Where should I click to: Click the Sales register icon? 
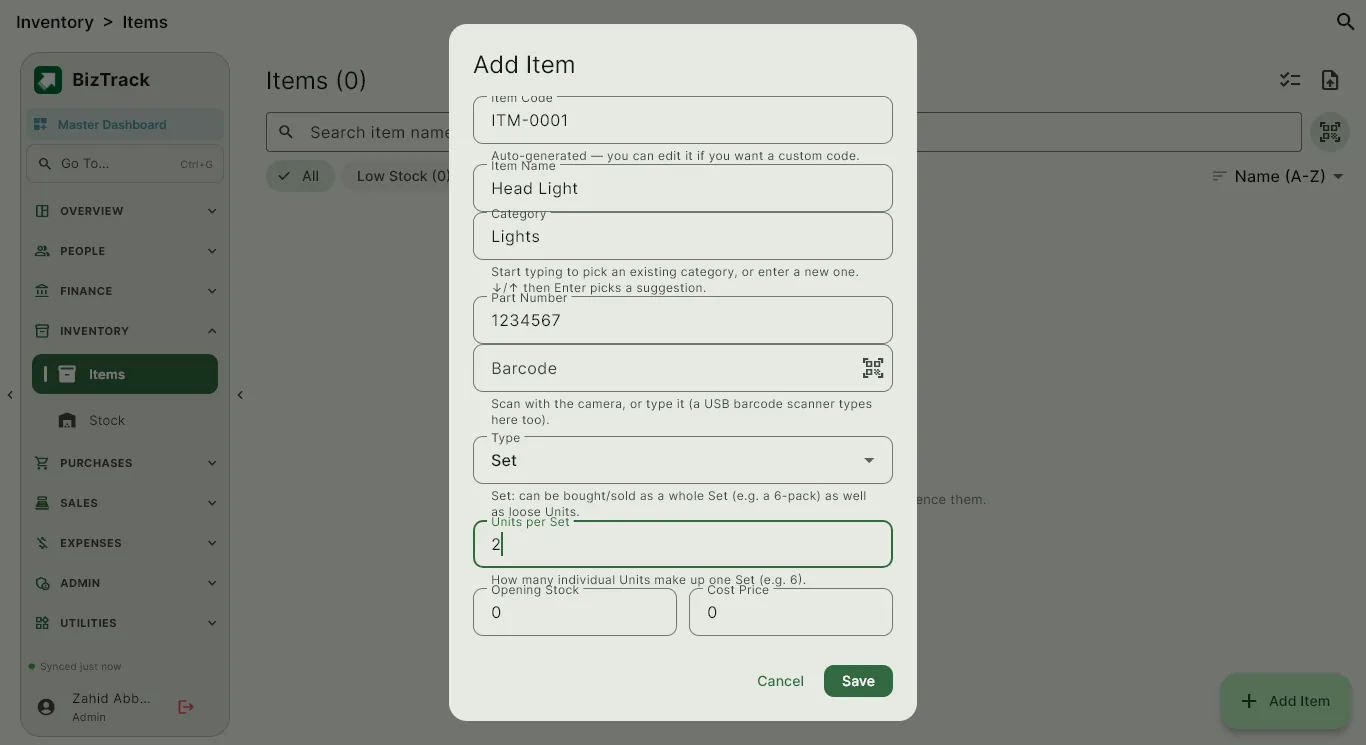pos(42,503)
